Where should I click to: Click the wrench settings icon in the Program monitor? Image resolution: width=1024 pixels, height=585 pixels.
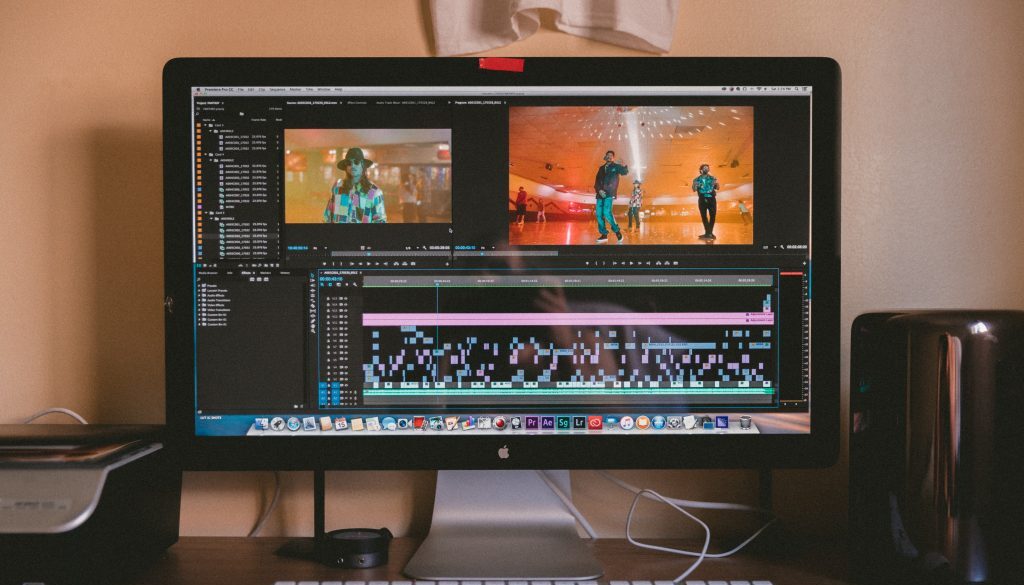pos(782,248)
